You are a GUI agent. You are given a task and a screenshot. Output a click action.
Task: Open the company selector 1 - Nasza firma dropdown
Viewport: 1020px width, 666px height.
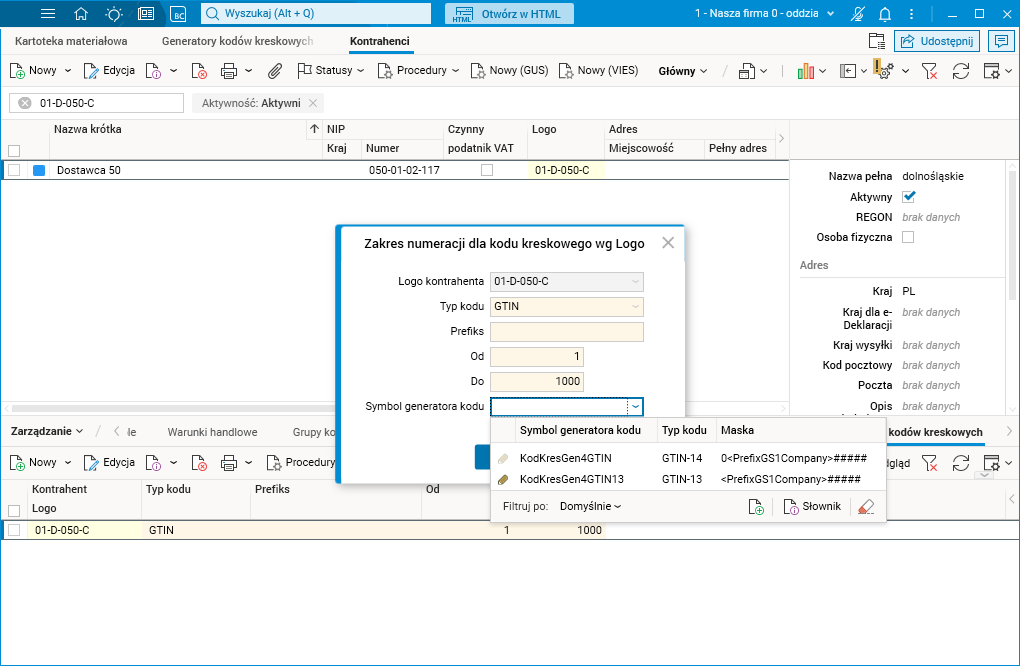(x=764, y=14)
